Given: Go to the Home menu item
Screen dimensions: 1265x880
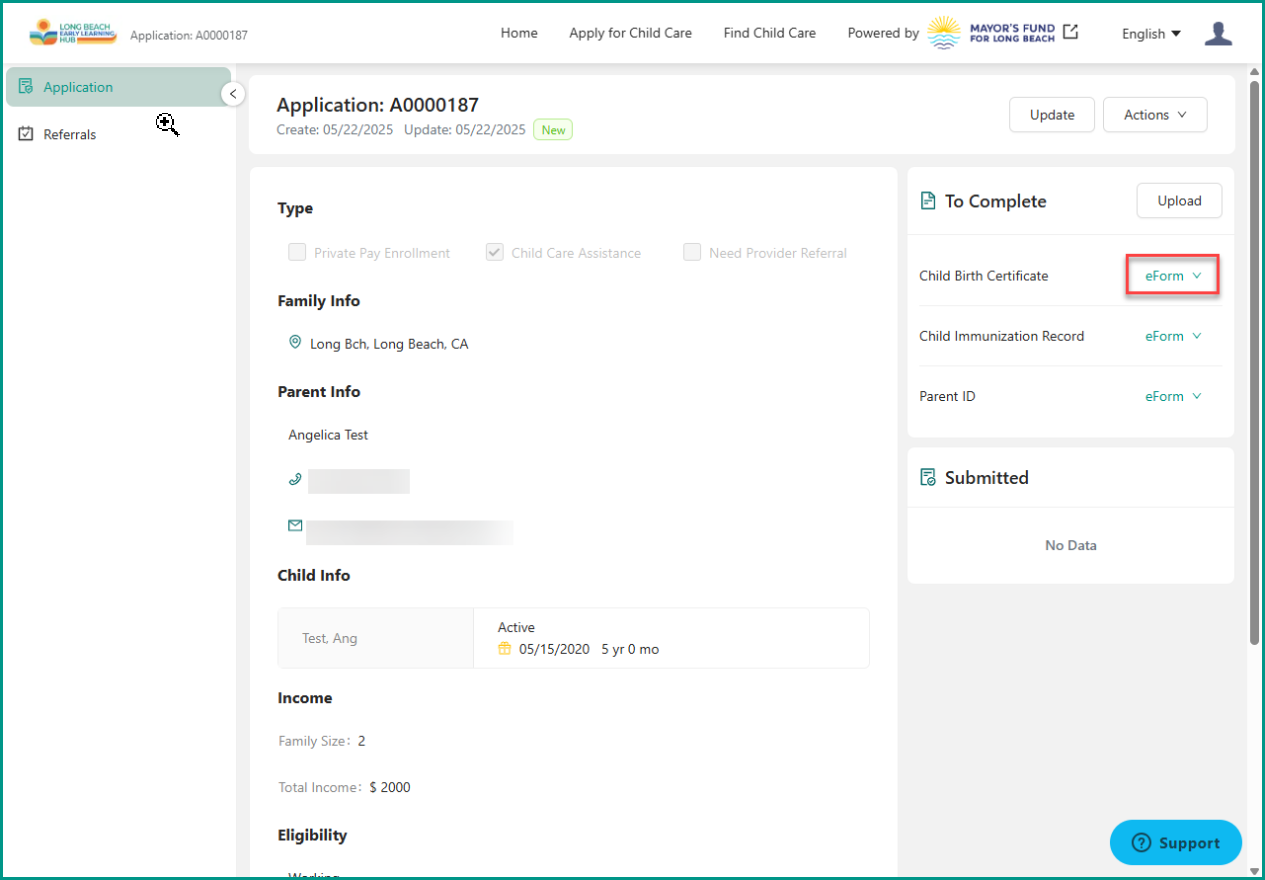Looking at the screenshot, I should (519, 33).
